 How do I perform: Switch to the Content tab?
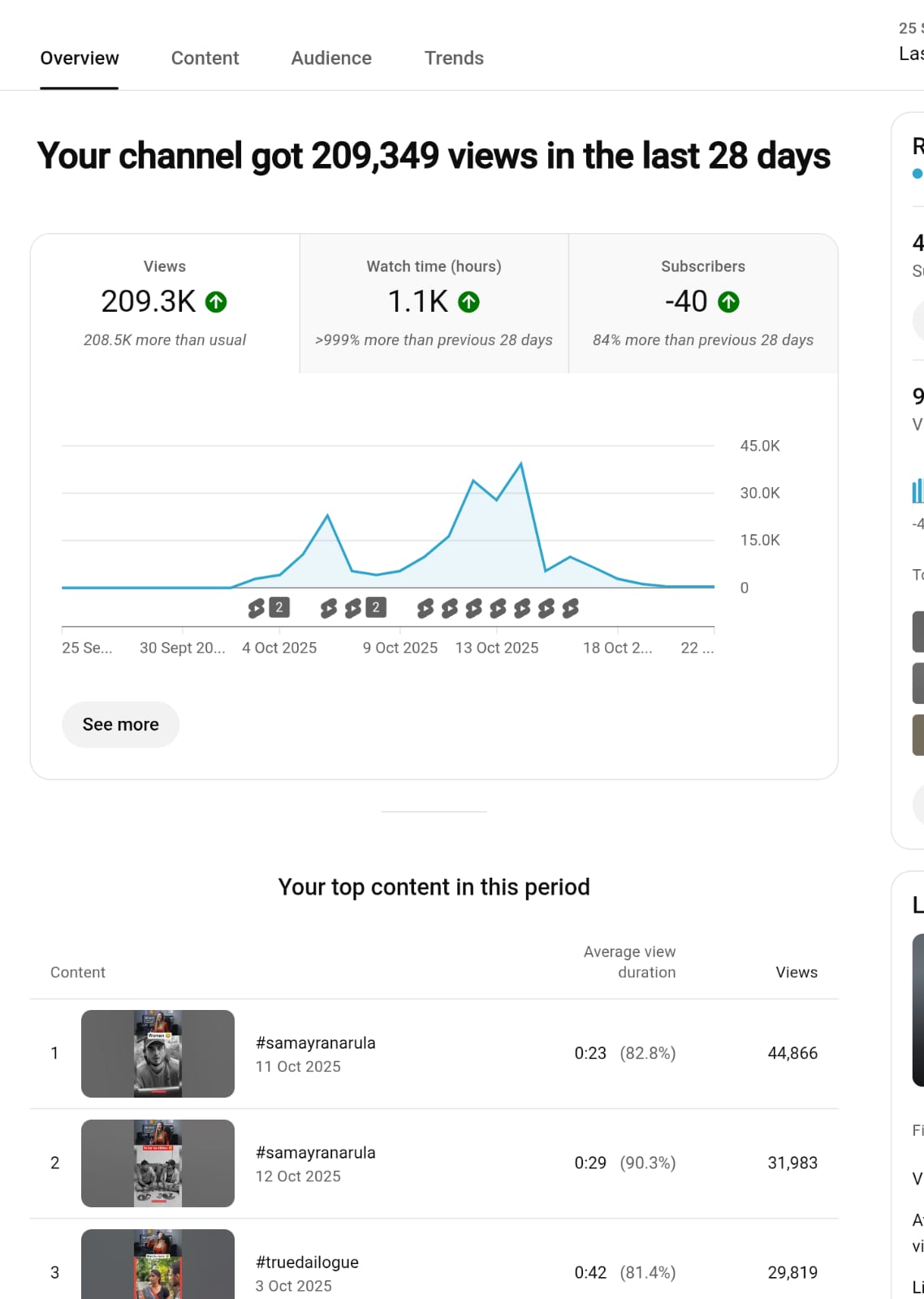pyautogui.click(x=205, y=58)
